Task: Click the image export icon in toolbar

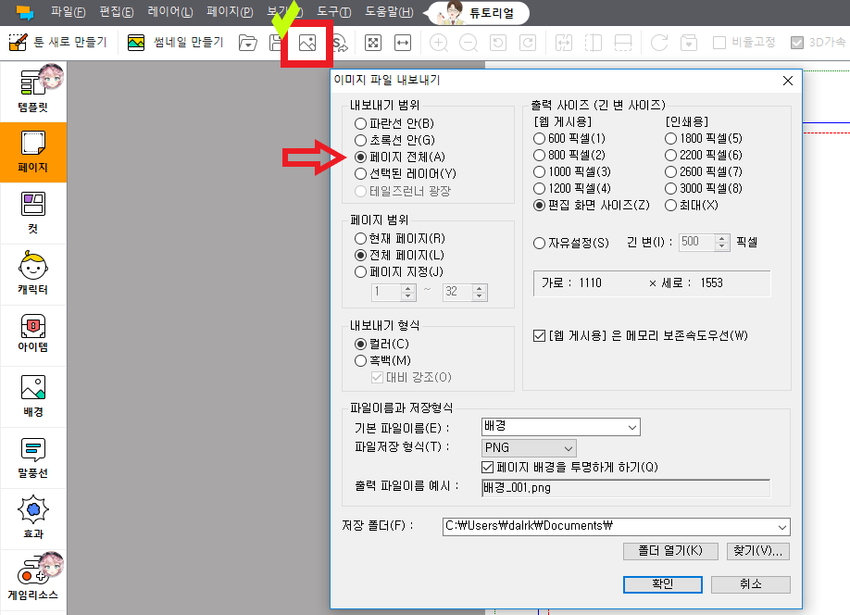Action: click(x=307, y=43)
